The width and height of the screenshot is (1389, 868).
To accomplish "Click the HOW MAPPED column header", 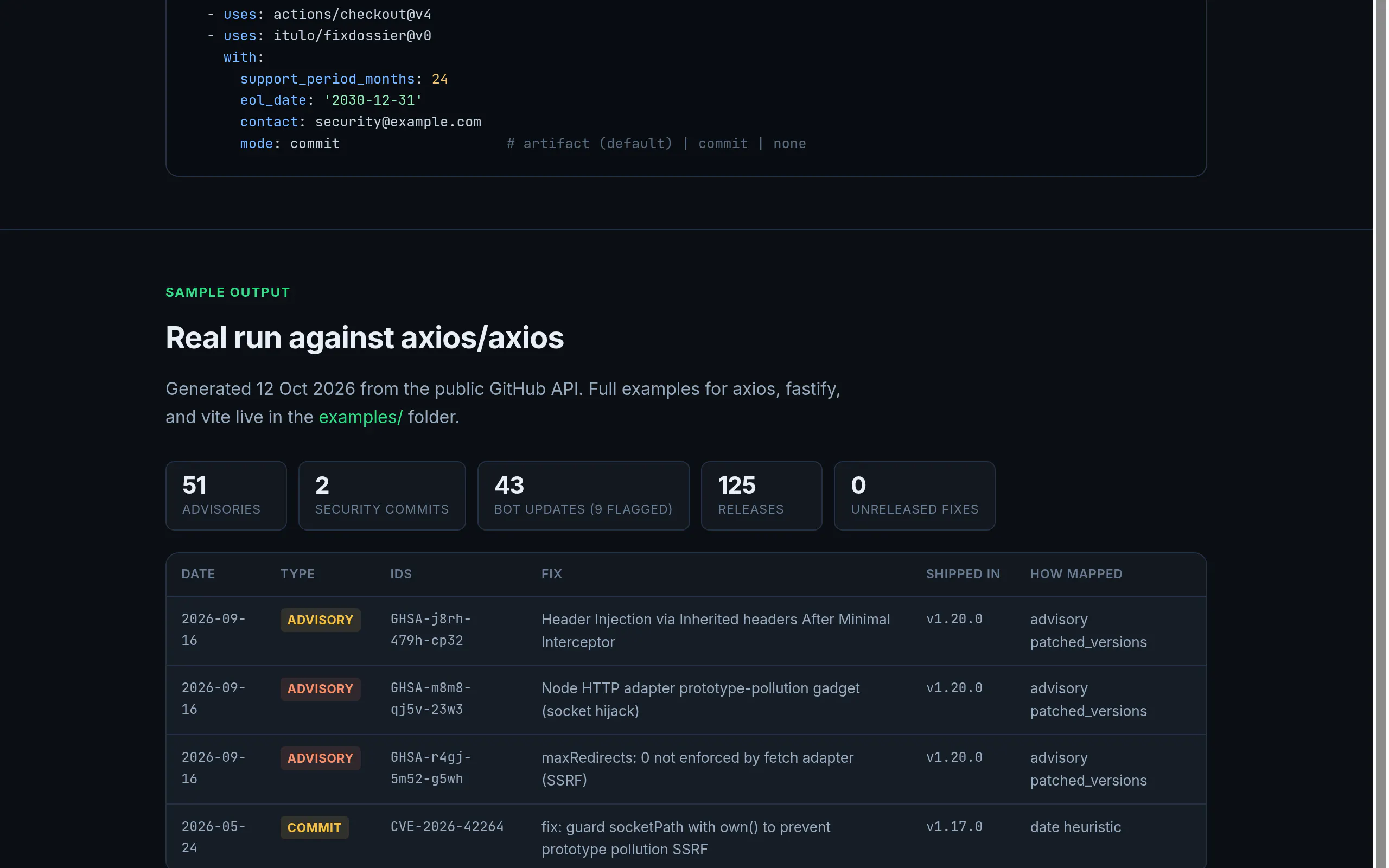I will 1076,574.
